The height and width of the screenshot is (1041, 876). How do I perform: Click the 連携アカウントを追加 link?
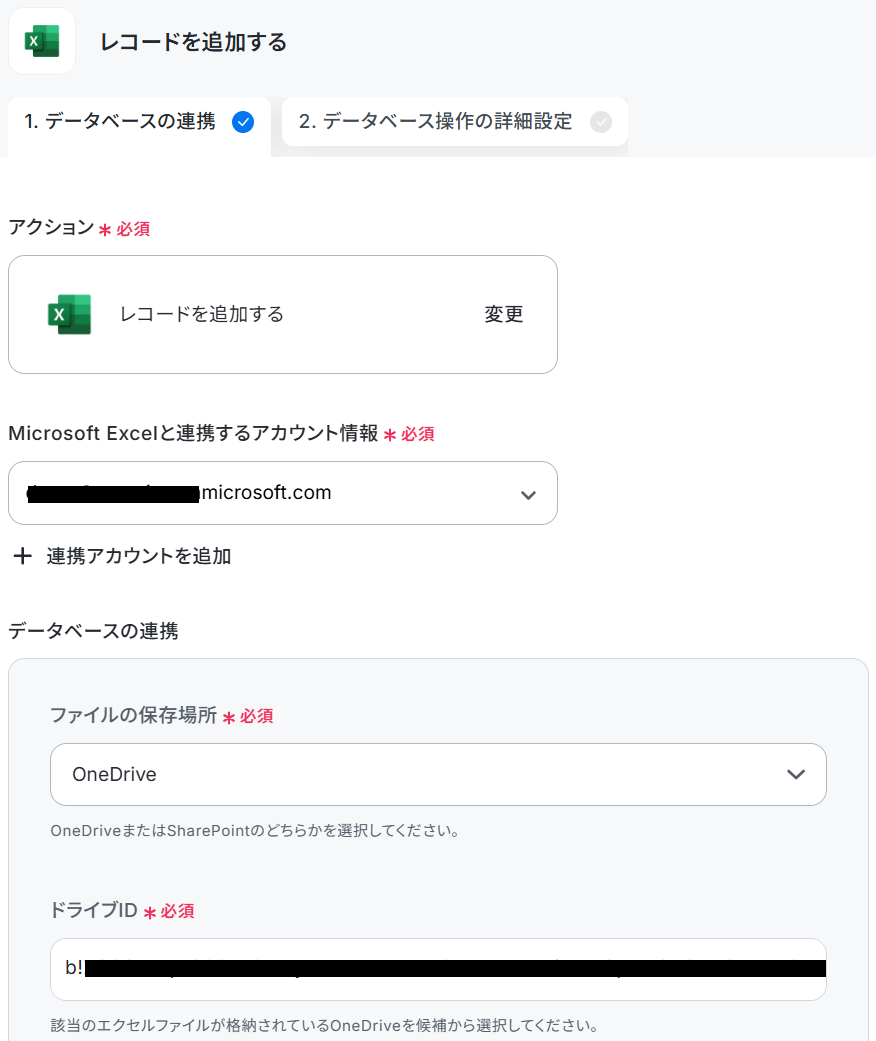139,556
